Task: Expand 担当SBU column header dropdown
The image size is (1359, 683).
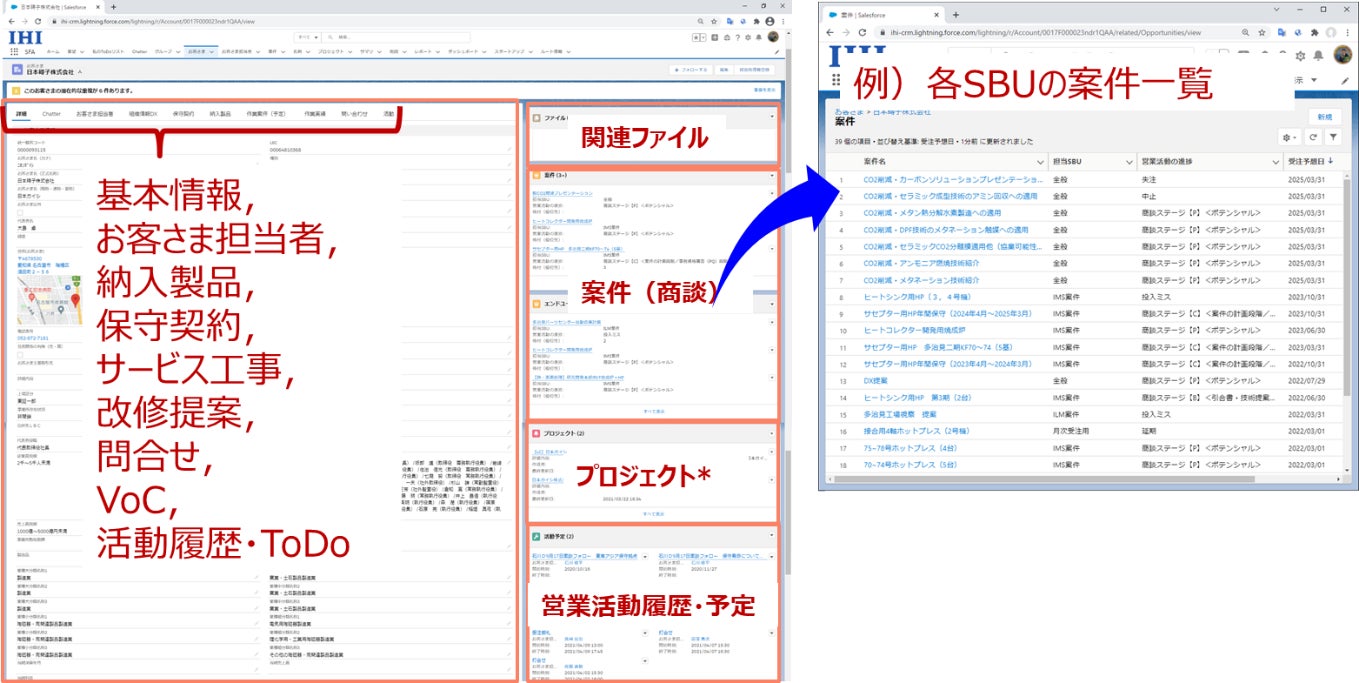Action: pos(1128,162)
